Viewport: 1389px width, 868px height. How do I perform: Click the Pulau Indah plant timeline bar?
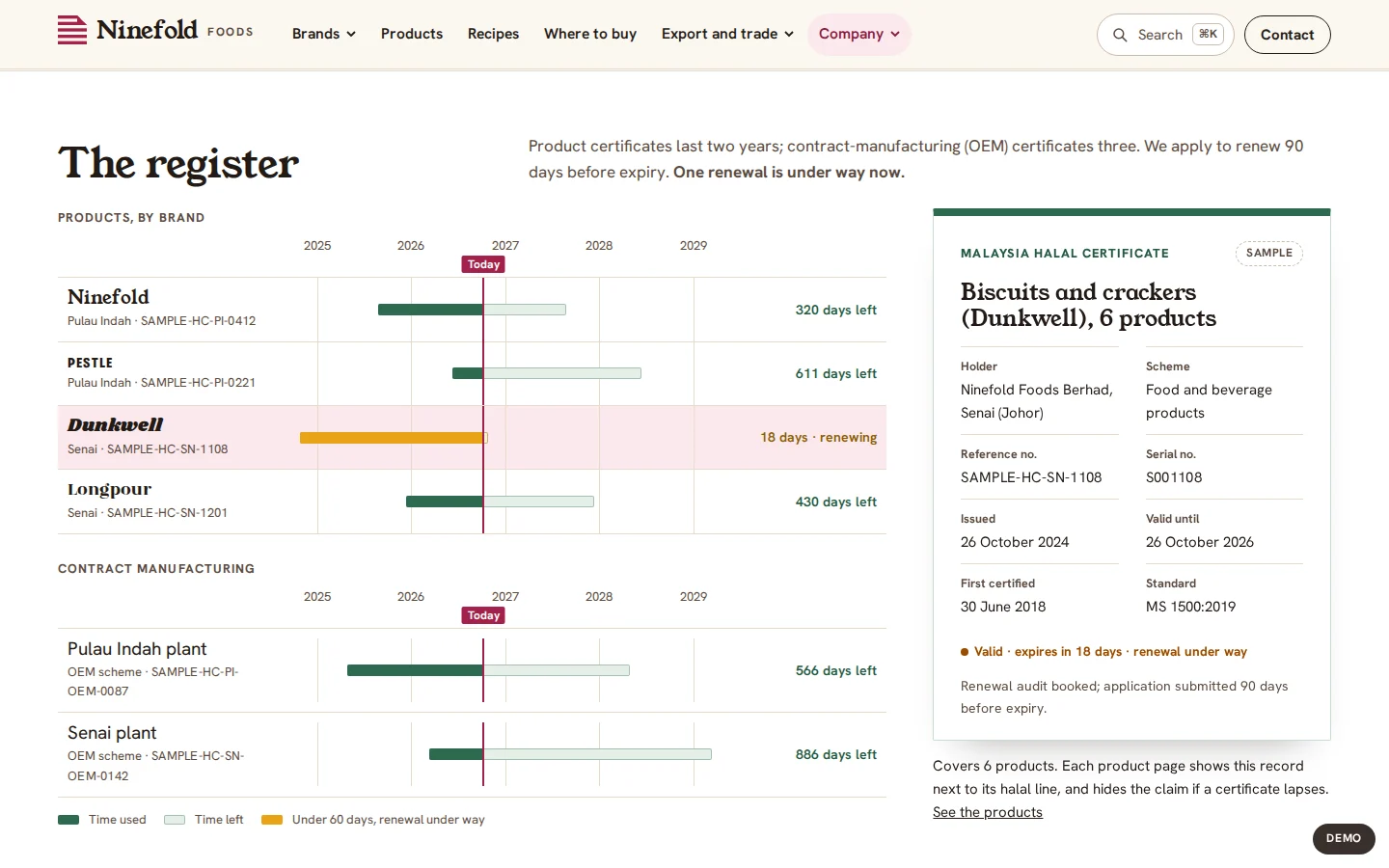click(x=488, y=670)
